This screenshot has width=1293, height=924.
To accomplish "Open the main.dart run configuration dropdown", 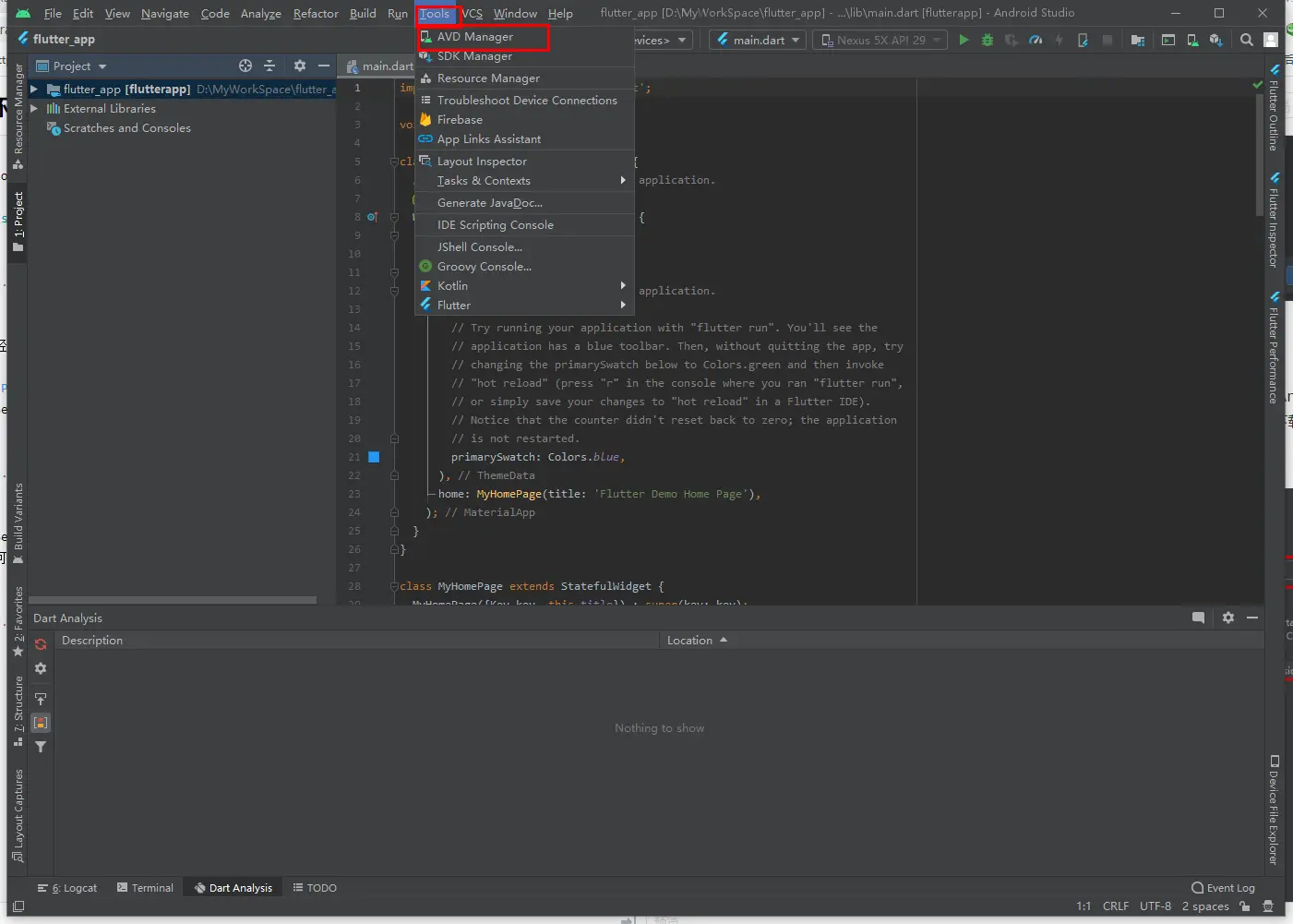I will 759,40.
